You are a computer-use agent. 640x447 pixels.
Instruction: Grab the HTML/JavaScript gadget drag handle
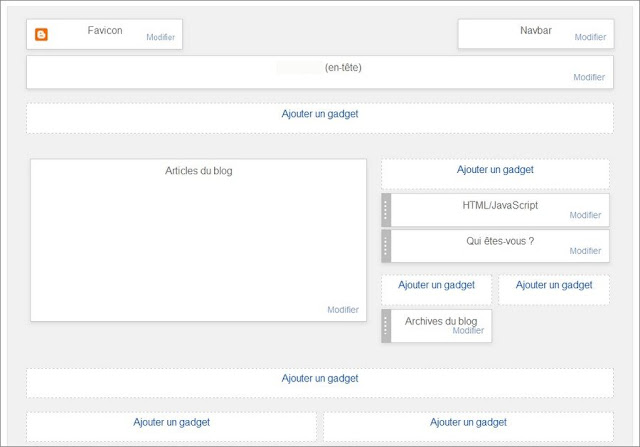pos(386,210)
